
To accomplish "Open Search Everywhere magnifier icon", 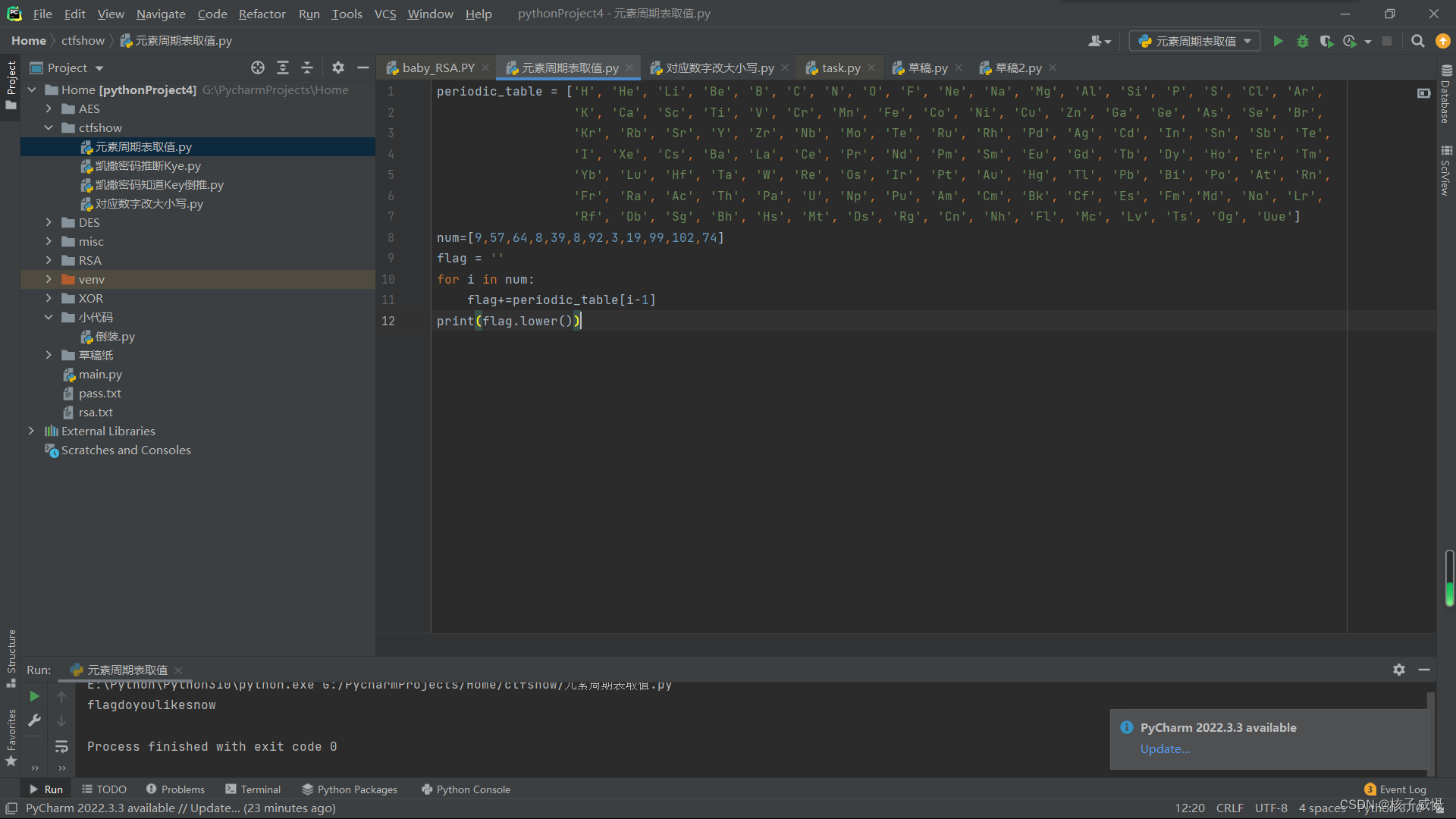I will (1417, 41).
